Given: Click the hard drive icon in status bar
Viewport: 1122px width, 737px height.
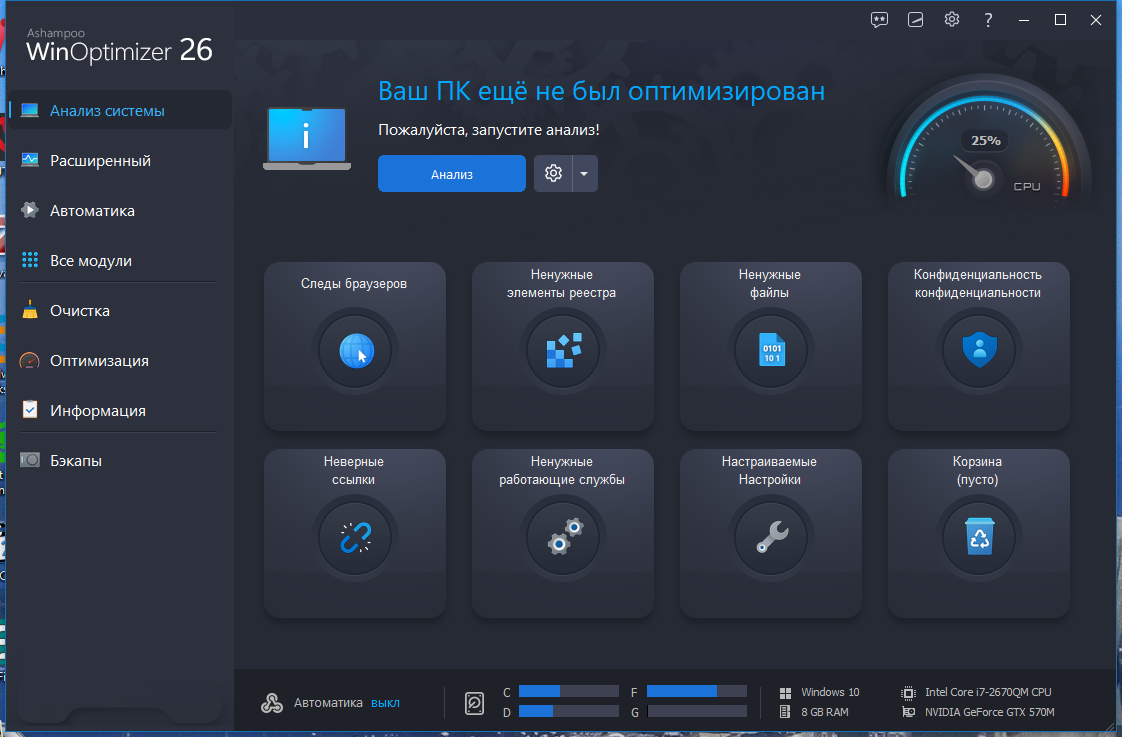Looking at the screenshot, I should (x=474, y=703).
